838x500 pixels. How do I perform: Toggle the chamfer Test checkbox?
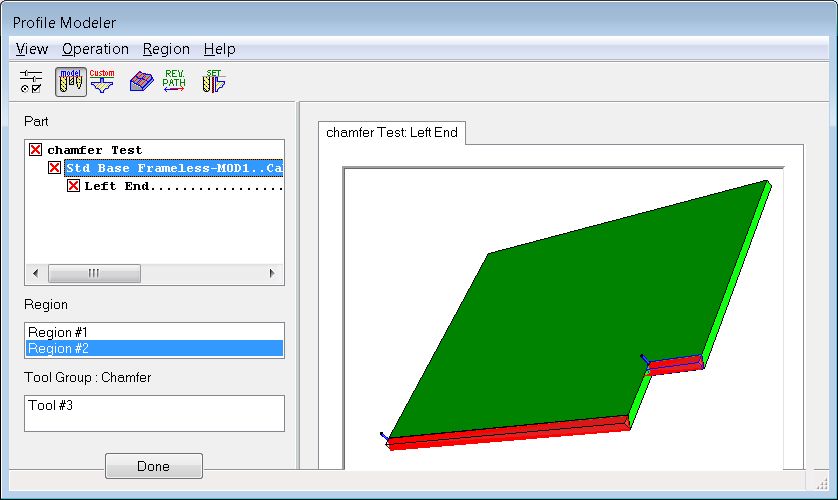36,150
